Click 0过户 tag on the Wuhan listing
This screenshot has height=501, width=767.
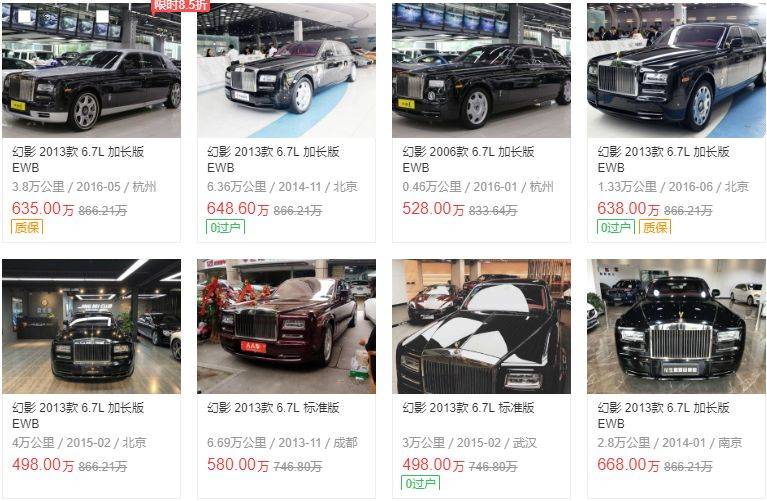tap(420, 483)
